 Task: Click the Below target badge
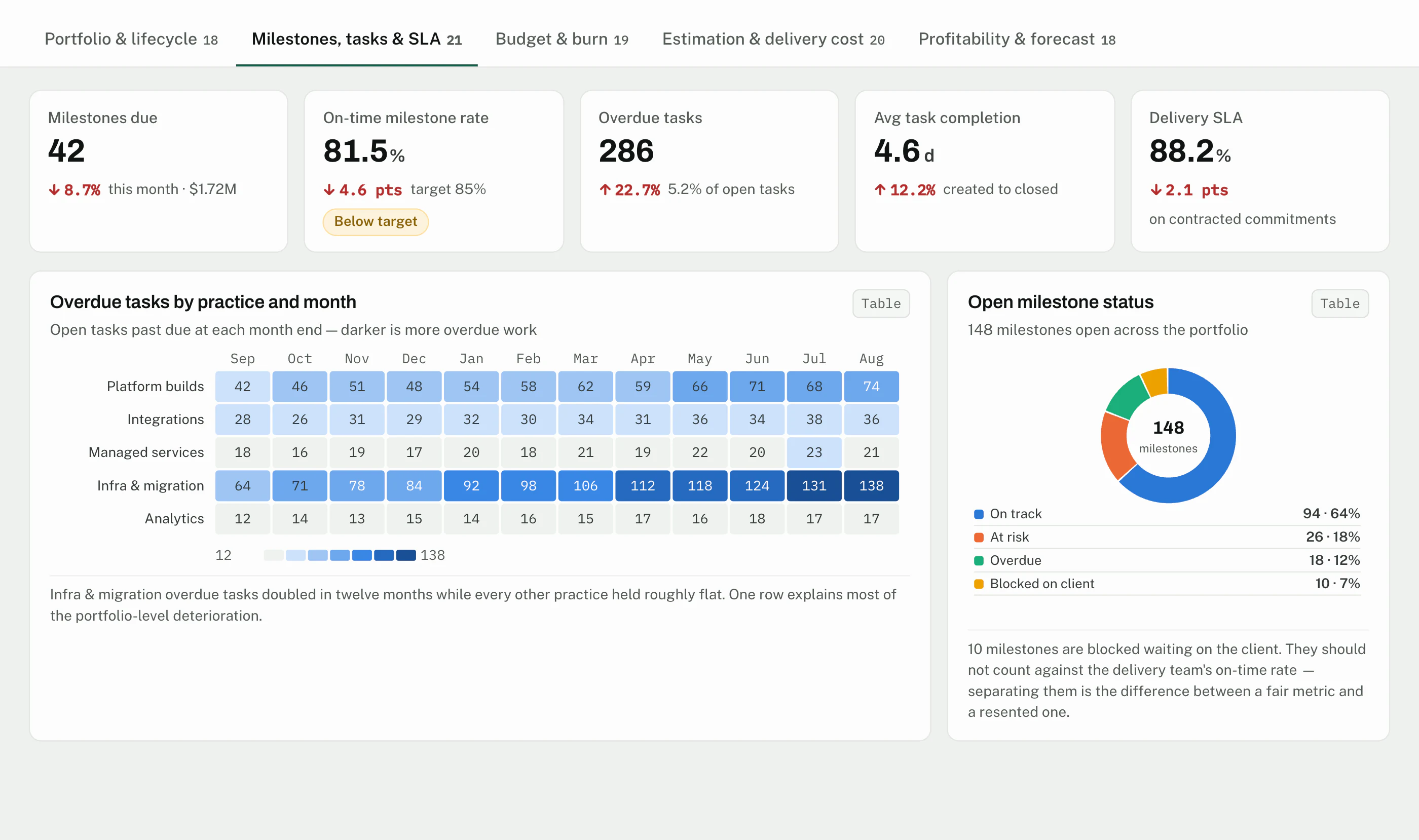click(376, 221)
